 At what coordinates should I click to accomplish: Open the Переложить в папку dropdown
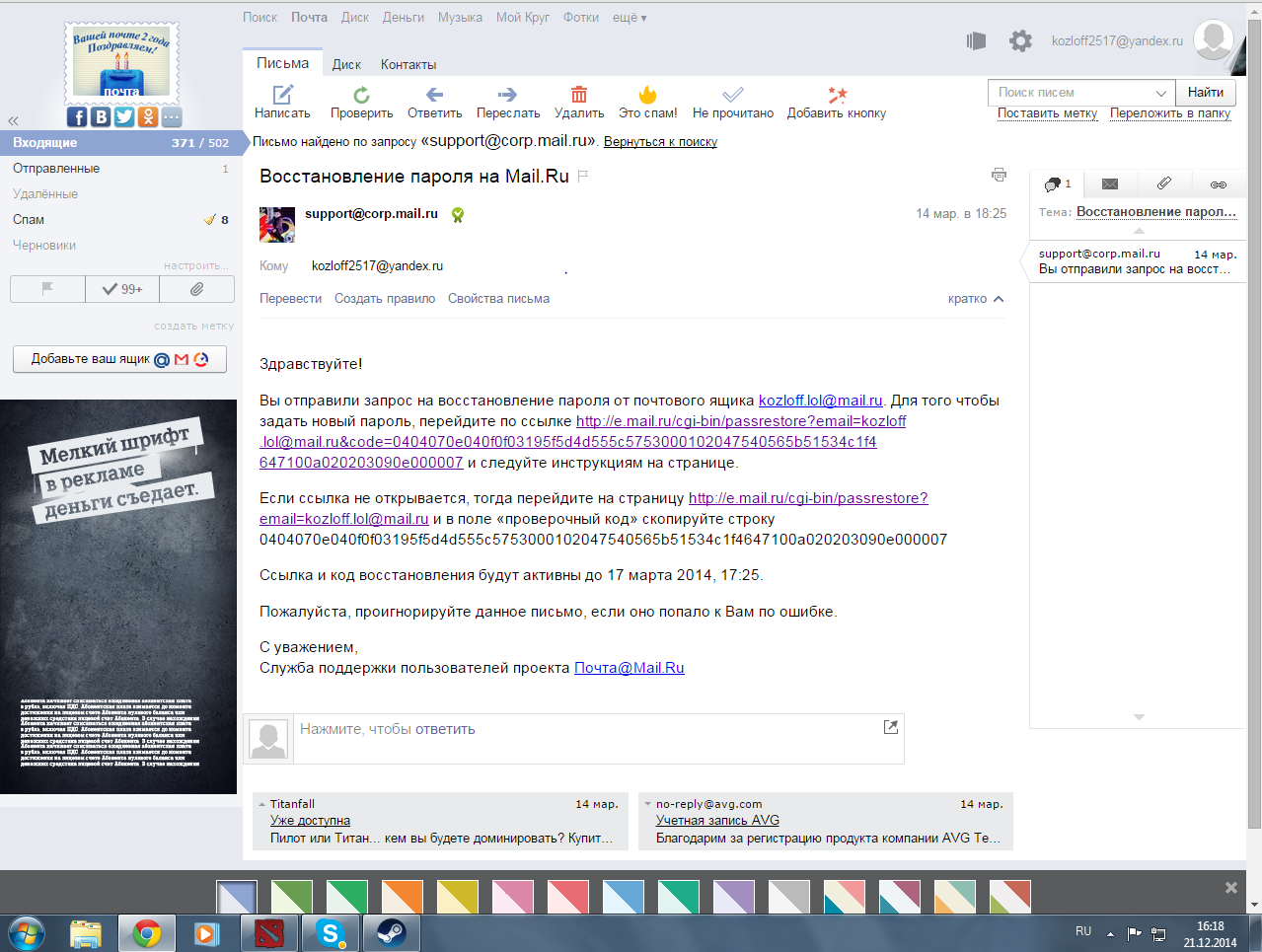[1170, 113]
